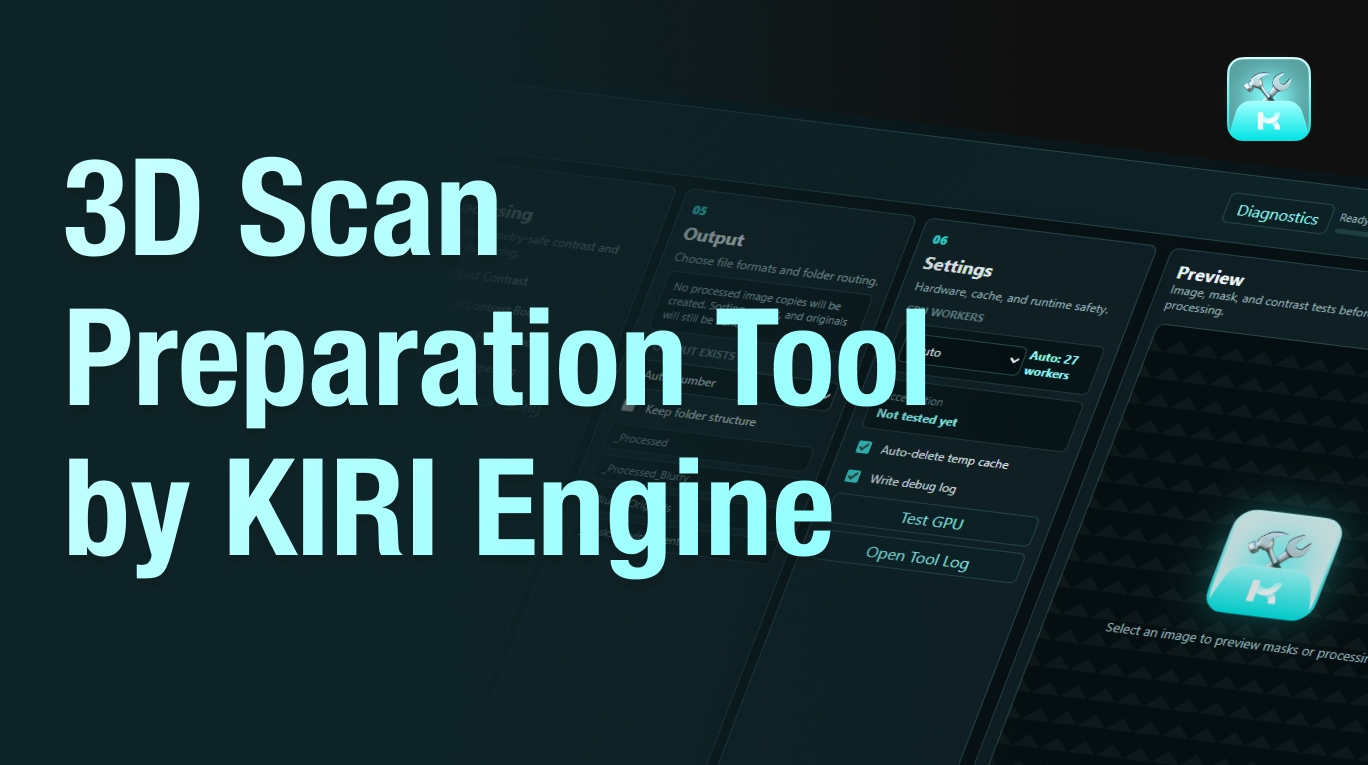
Task: Disable the Write debug log checkbox
Action: (x=853, y=477)
